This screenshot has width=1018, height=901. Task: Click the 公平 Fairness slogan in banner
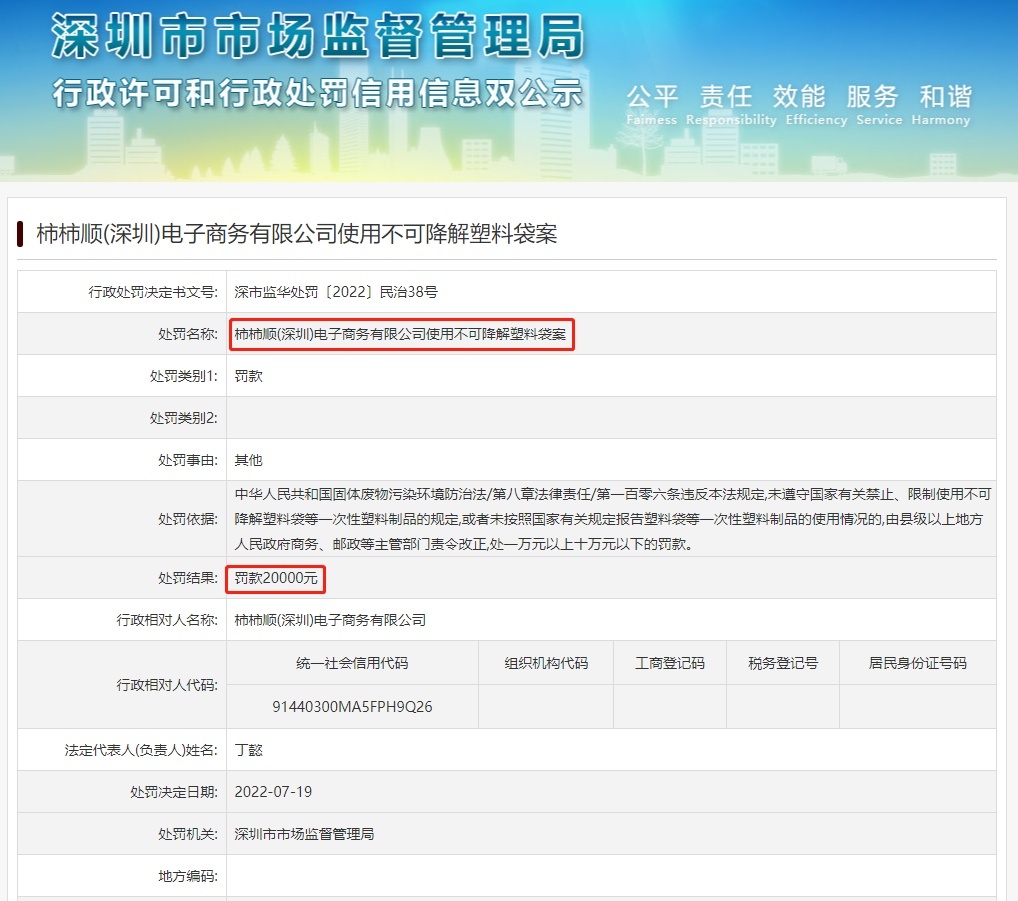point(652,104)
